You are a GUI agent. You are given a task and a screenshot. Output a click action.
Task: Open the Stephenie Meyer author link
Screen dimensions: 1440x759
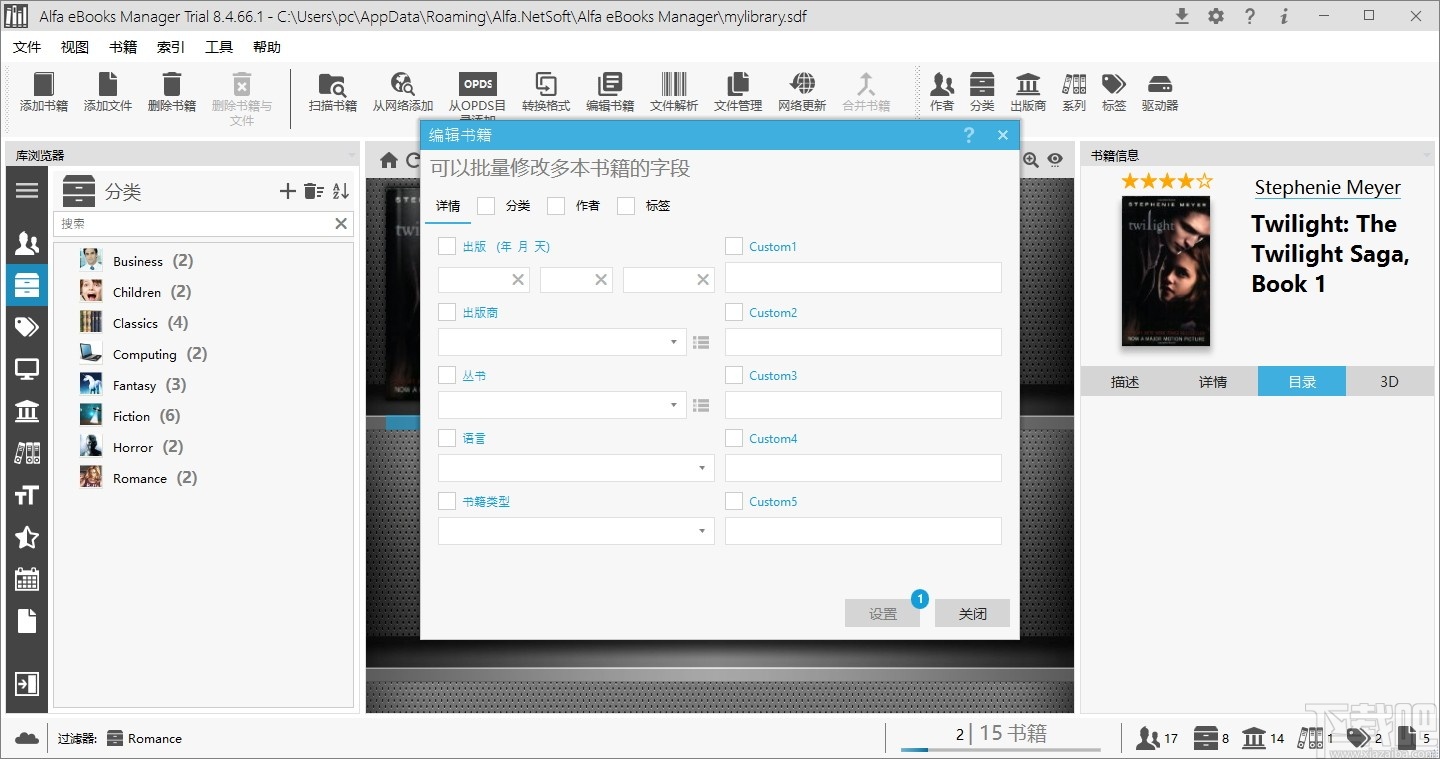tap(1327, 187)
